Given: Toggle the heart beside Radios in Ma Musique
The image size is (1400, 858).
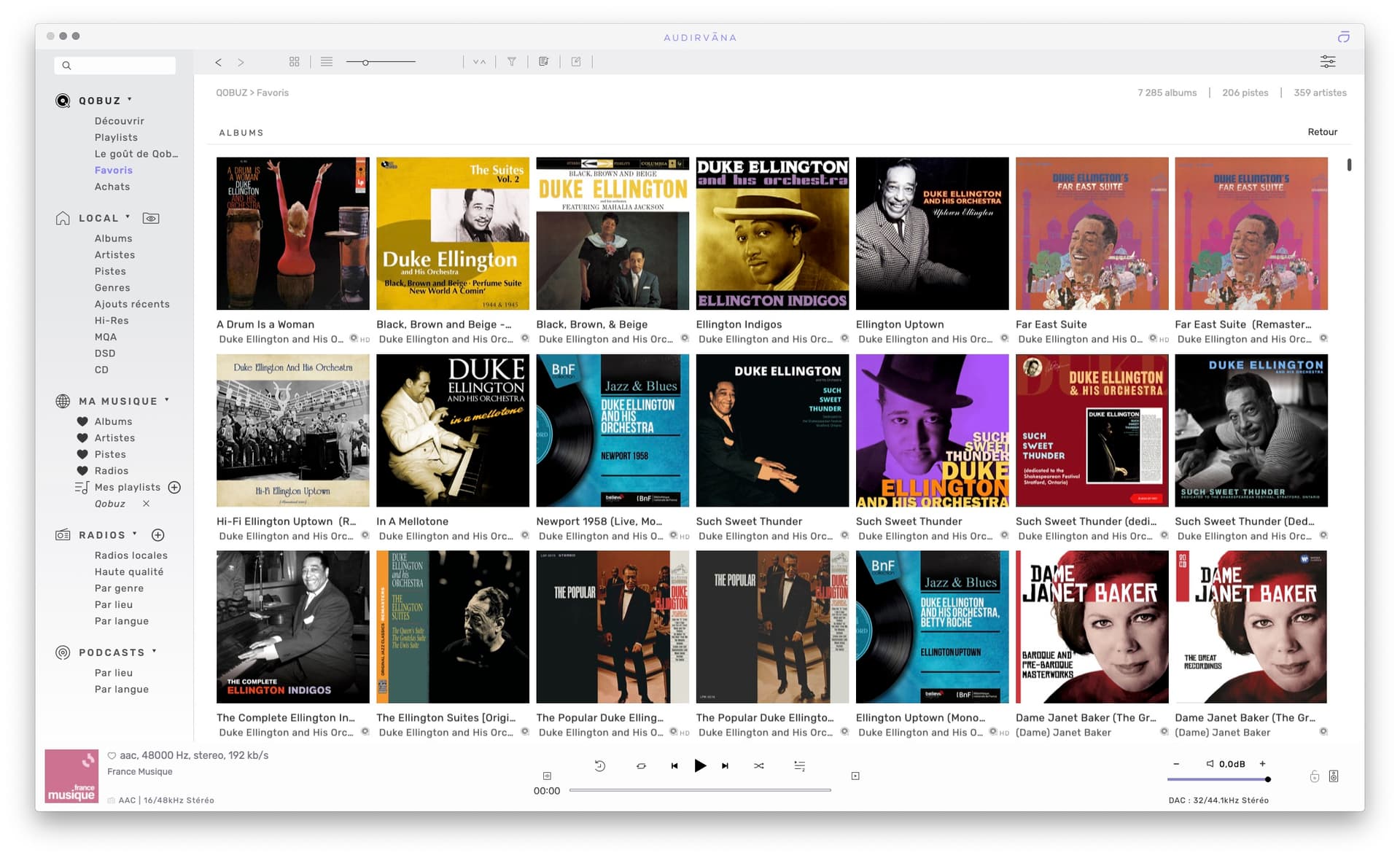Looking at the screenshot, I should pyautogui.click(x=82, y=471).
